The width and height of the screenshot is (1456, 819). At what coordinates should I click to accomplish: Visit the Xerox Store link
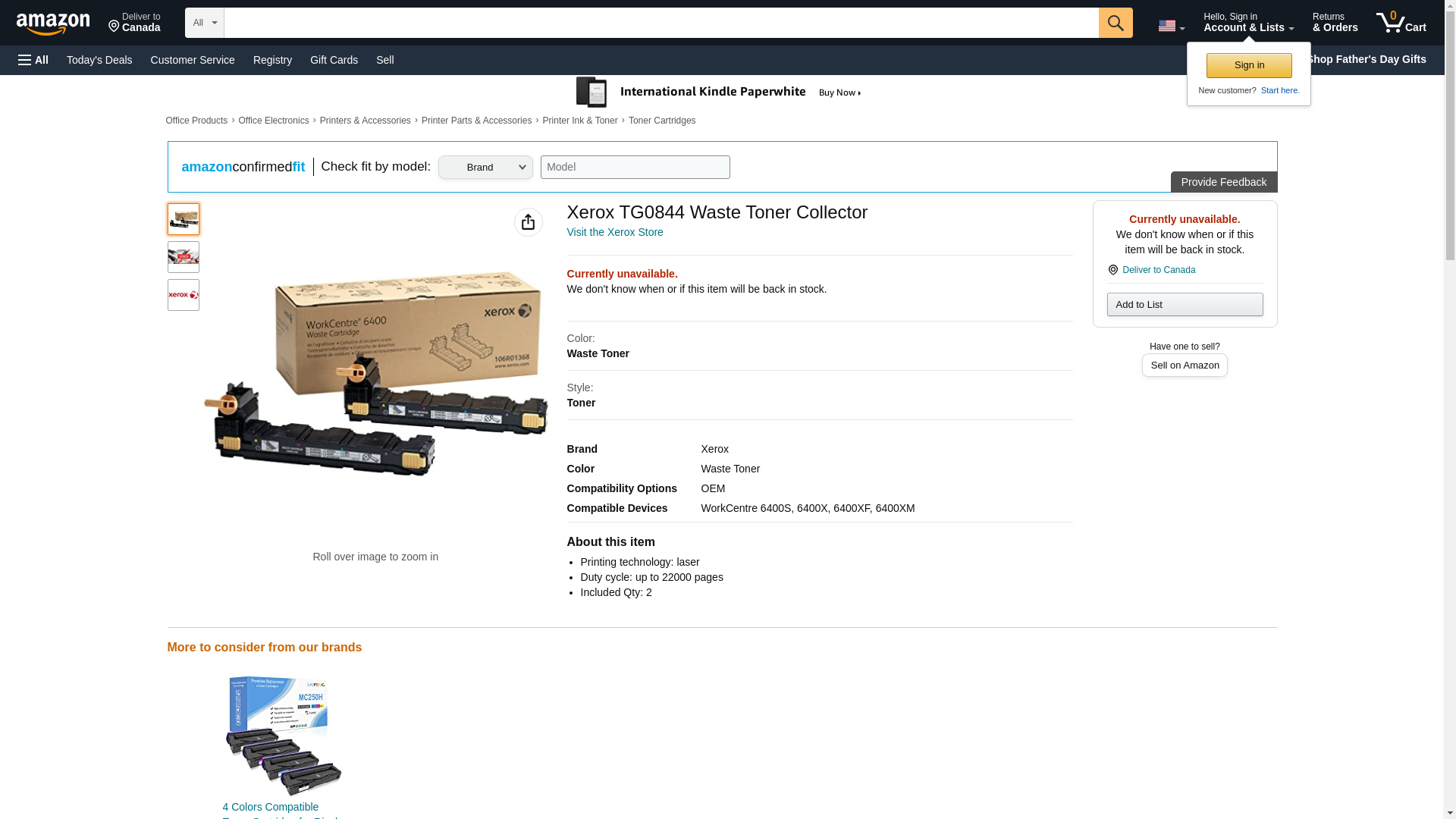(614, 232)
